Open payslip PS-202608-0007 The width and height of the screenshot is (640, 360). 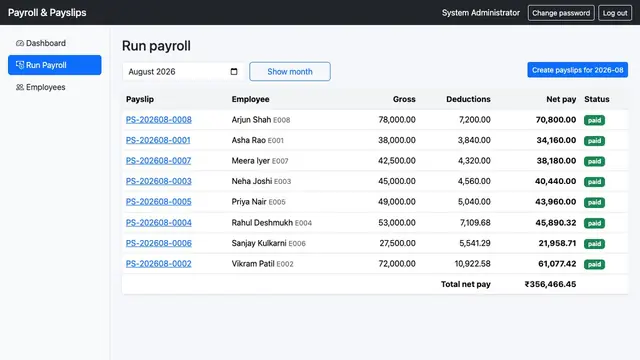[158, 160]
